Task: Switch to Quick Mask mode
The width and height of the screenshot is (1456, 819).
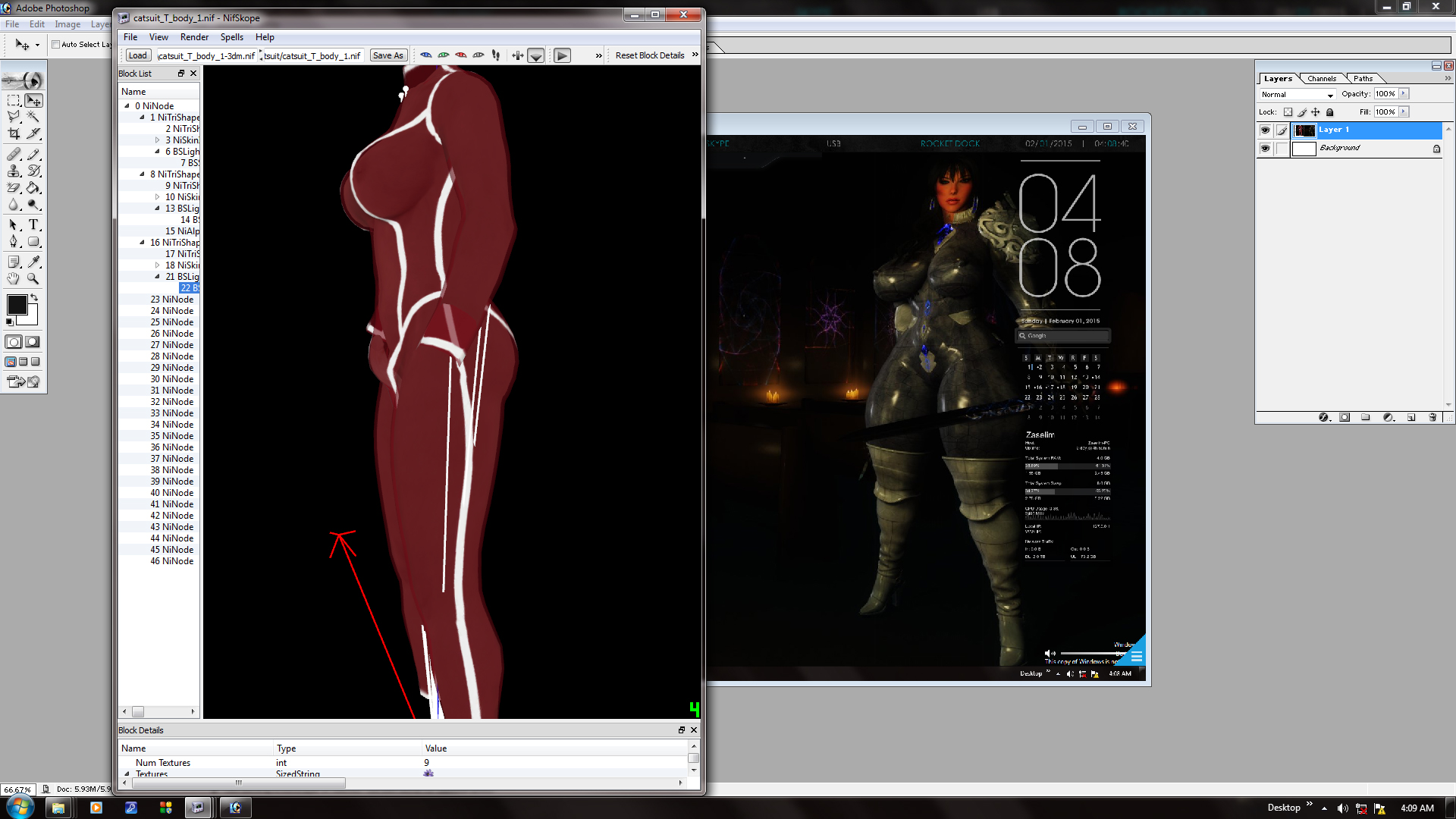Action: coord(33,342)
